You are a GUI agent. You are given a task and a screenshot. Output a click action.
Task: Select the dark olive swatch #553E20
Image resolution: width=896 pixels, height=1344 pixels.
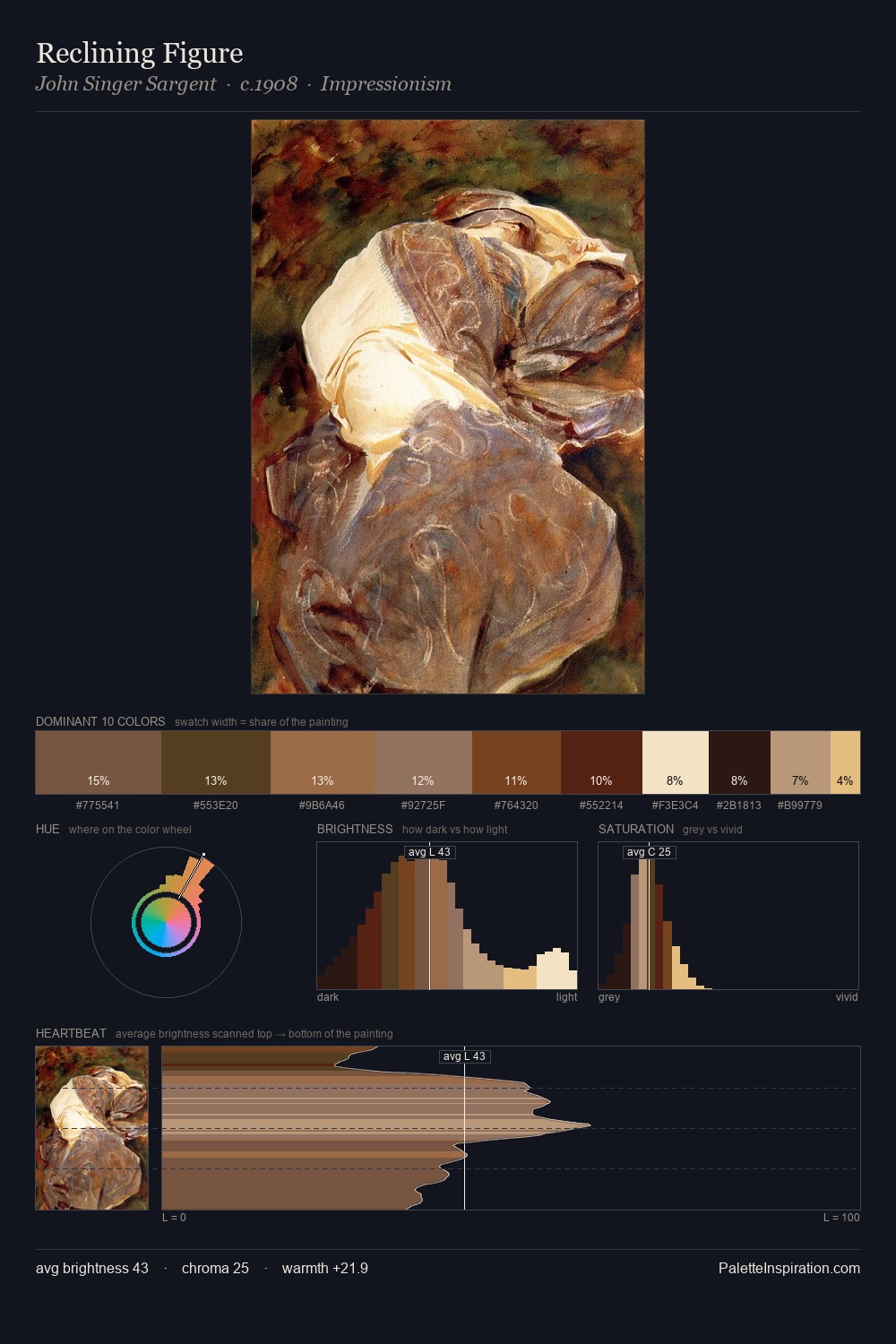pyautogui.click(x=216, y=762)
